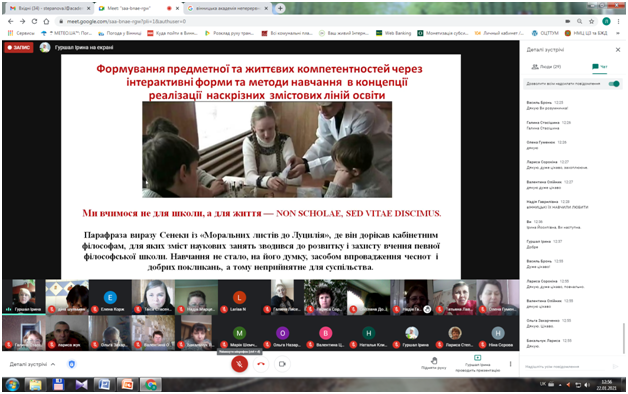Click the zoom magnifier icon in address bar

click(x=580, y=21)
